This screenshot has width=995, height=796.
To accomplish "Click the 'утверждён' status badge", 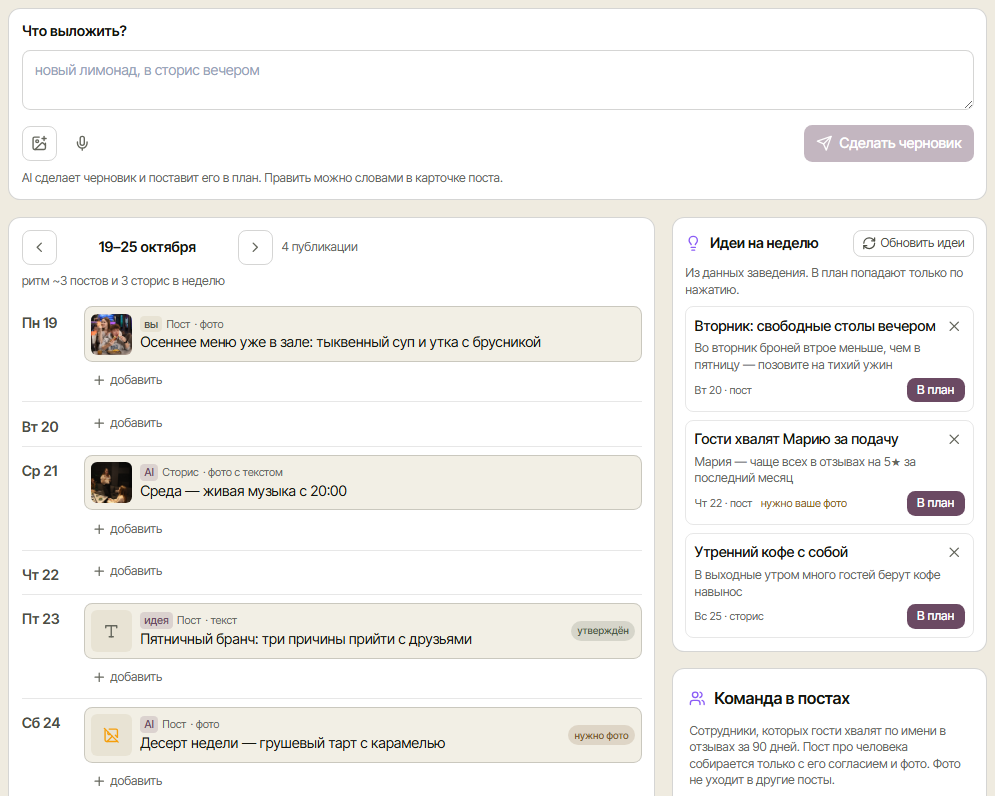I will tap(603, 631).
